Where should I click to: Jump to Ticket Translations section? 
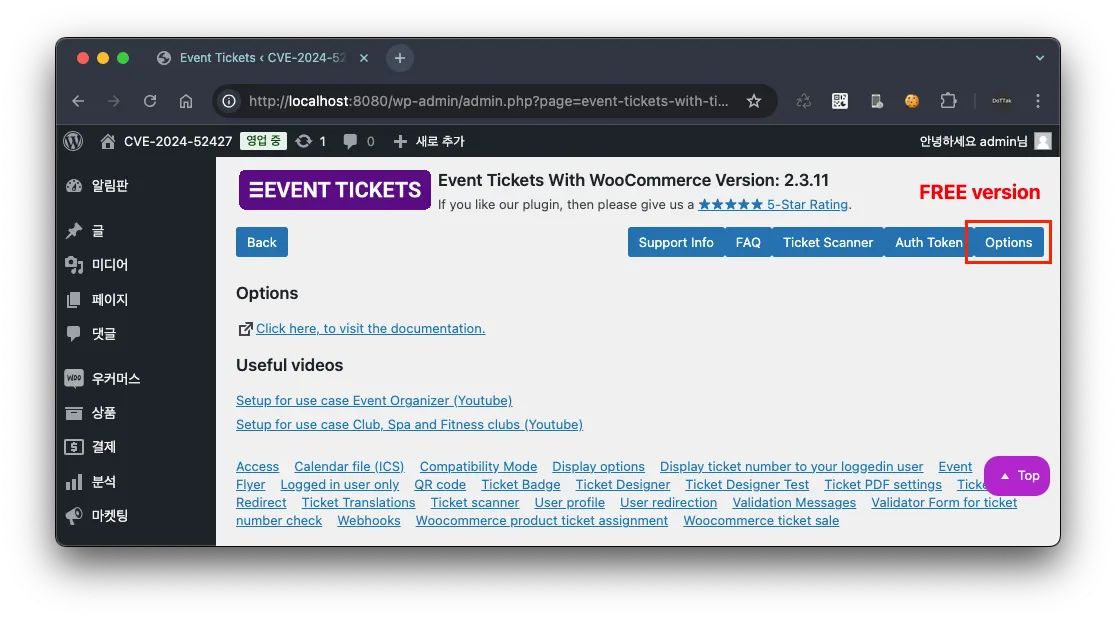coord(358,502)
